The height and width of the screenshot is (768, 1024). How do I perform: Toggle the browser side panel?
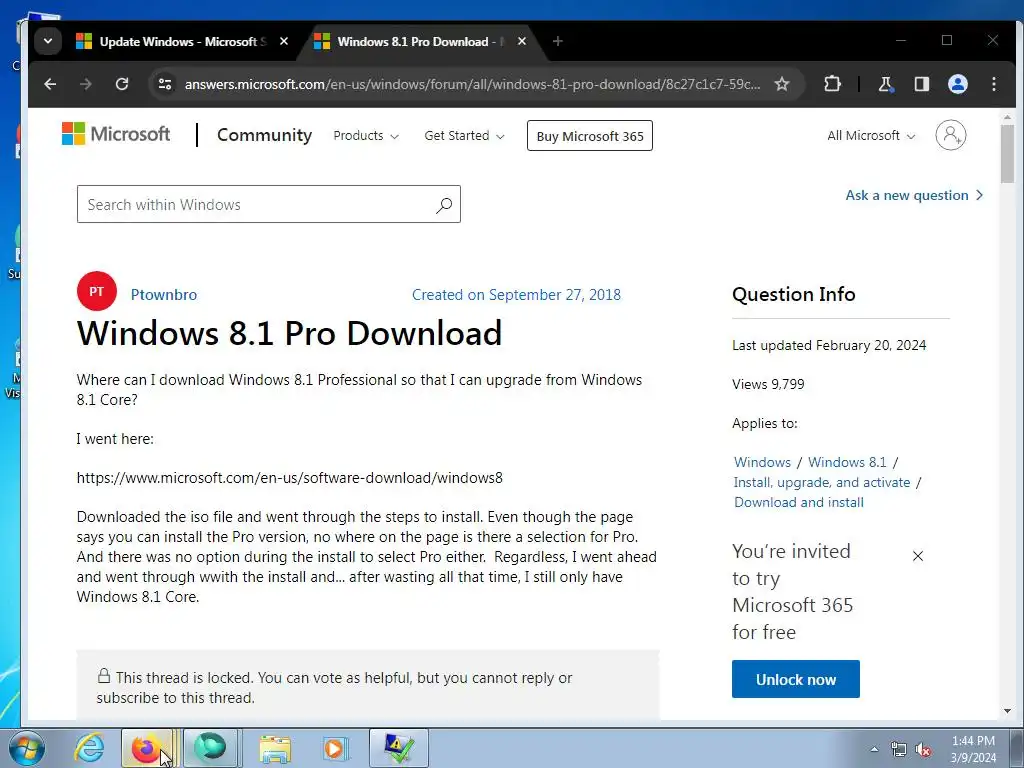tap(921, 84)
